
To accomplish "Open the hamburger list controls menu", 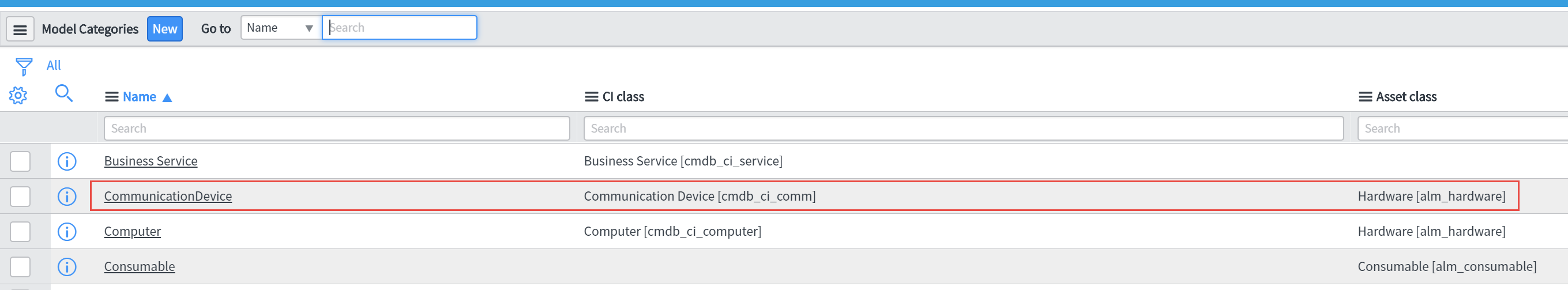I will 20,29.
